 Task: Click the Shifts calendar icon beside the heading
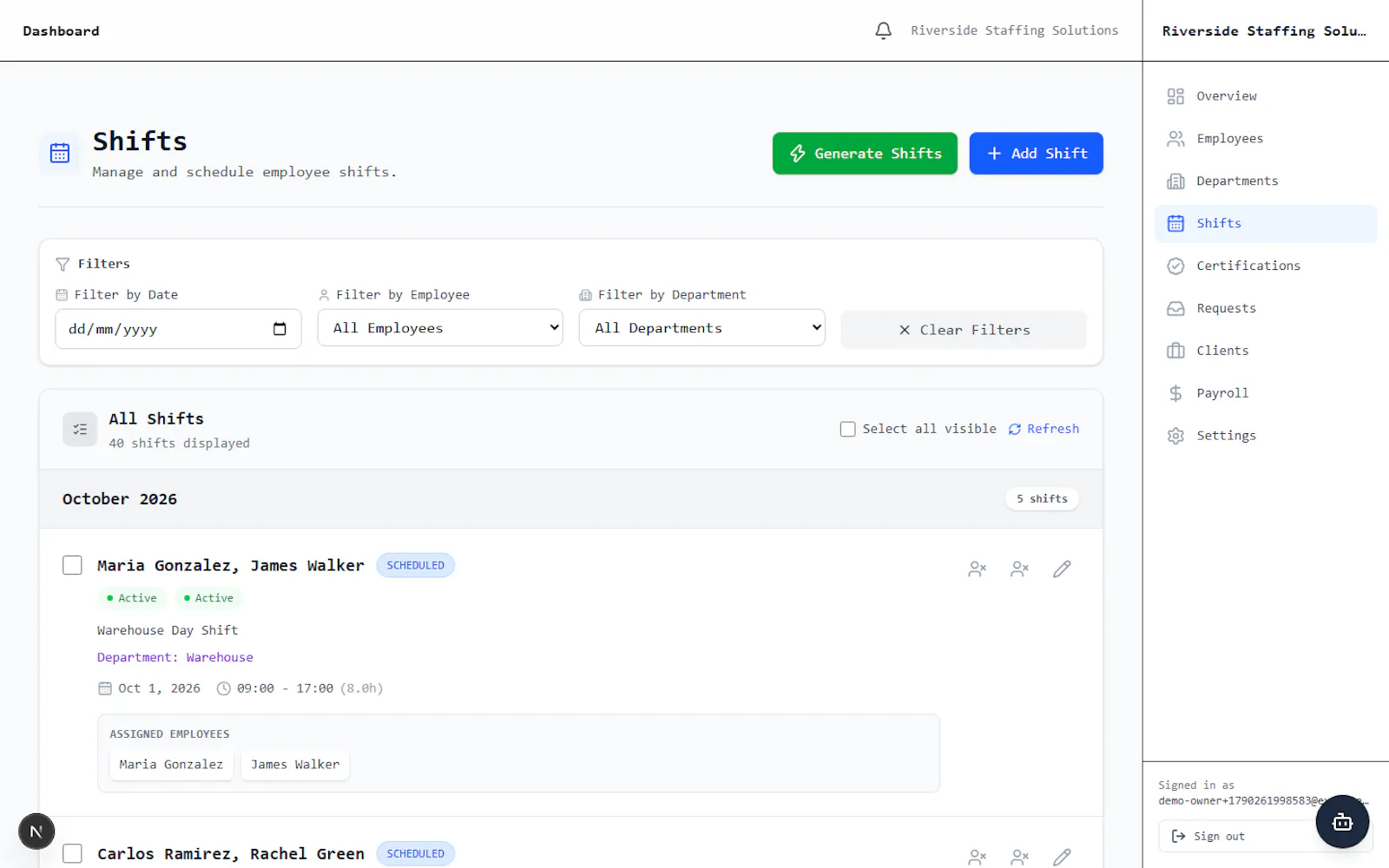pyautogui.click(x=60, y=154)
